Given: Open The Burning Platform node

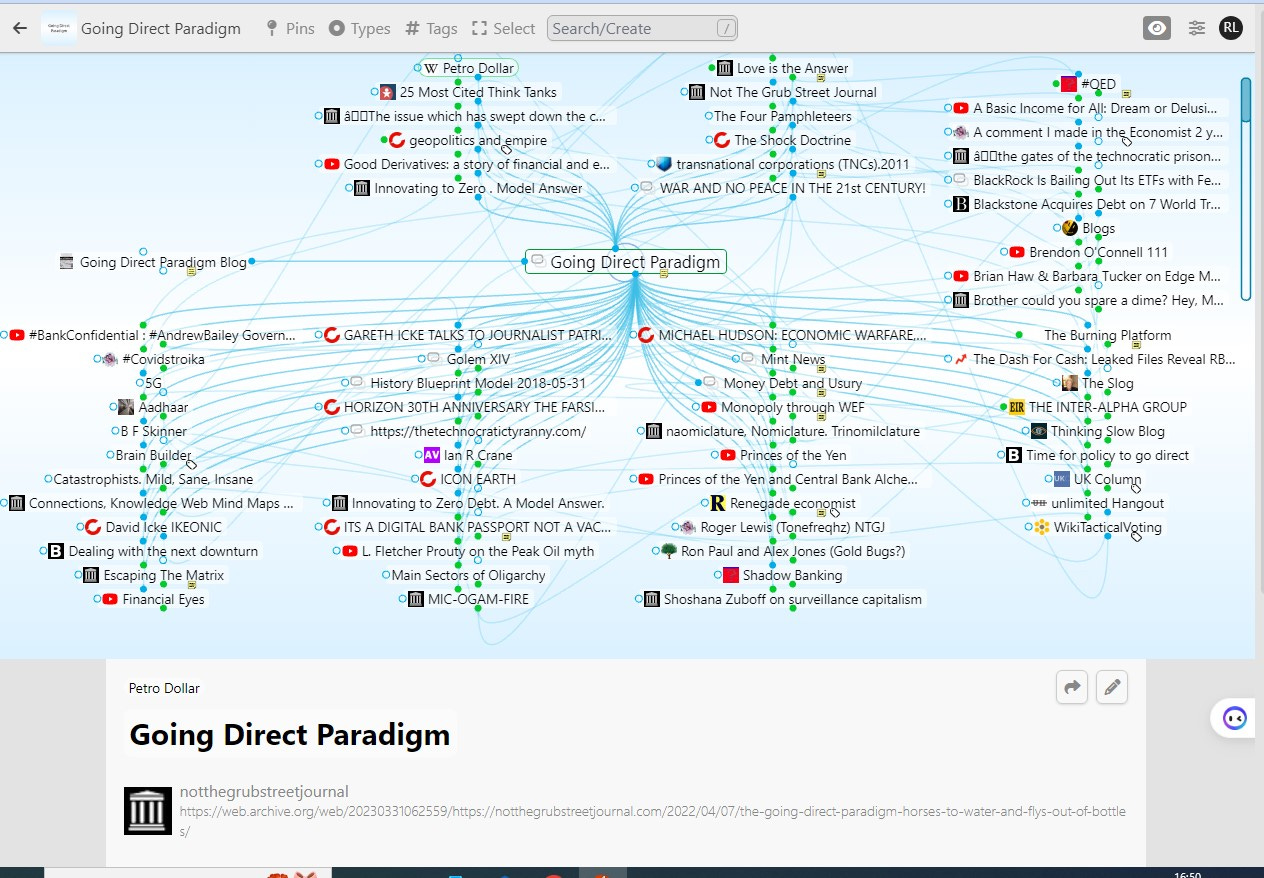Looking at the screenshot, I should pos(1107,335).
